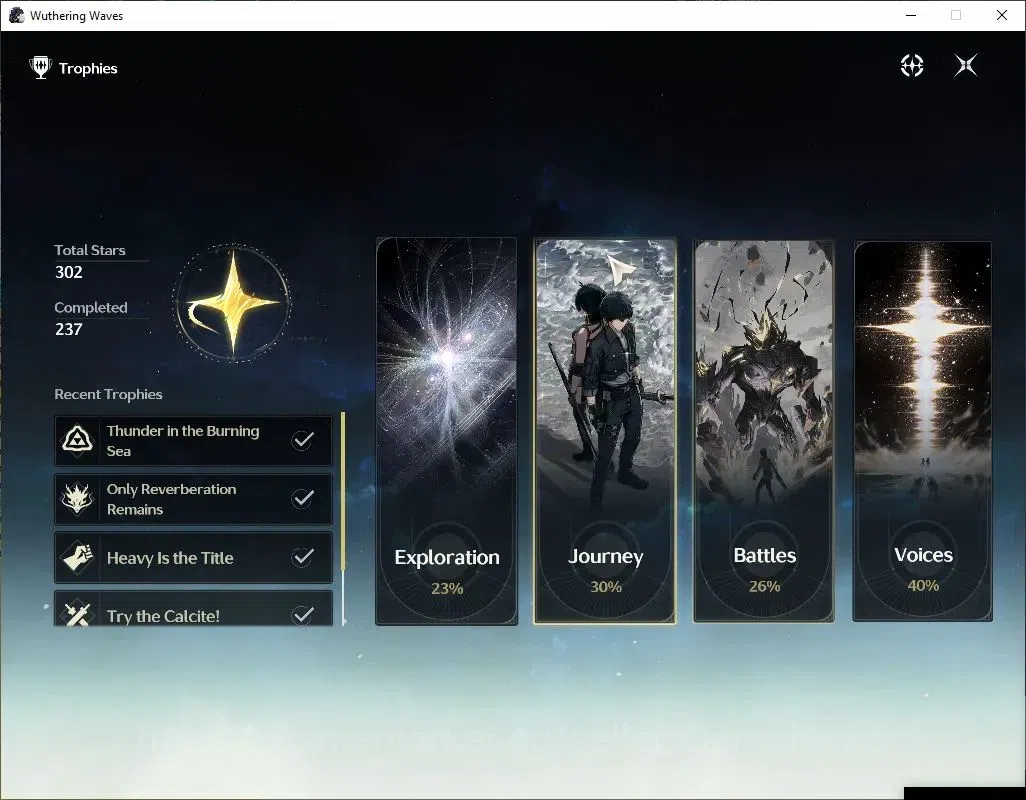Click the checkmark on Only Reverberation Remains
Viewport: 1026px width, 800px height.
pos(302,498)
